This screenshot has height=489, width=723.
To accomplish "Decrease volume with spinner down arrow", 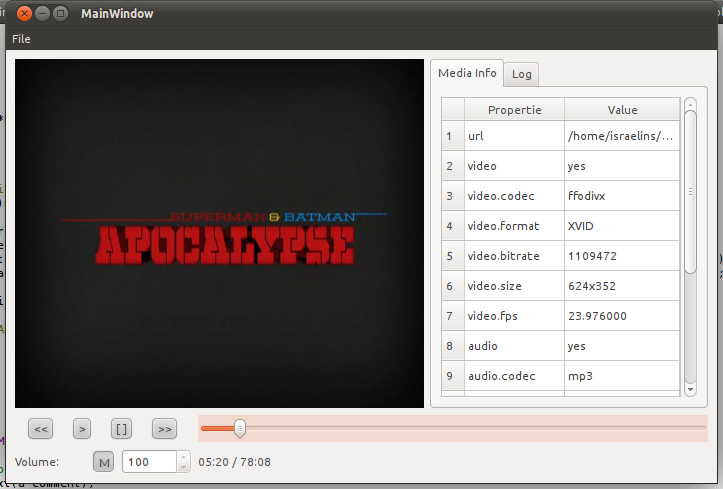I will [184, 467].
